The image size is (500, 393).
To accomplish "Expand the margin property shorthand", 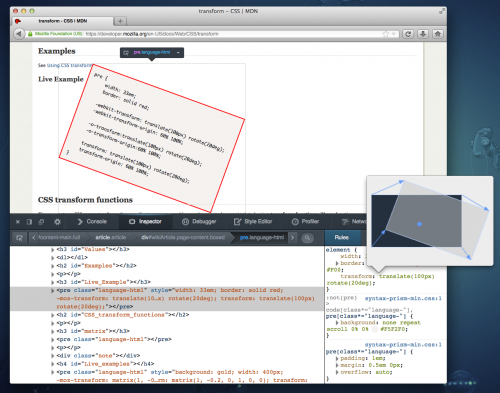I will pyautogui.click(x=337, y=365).
